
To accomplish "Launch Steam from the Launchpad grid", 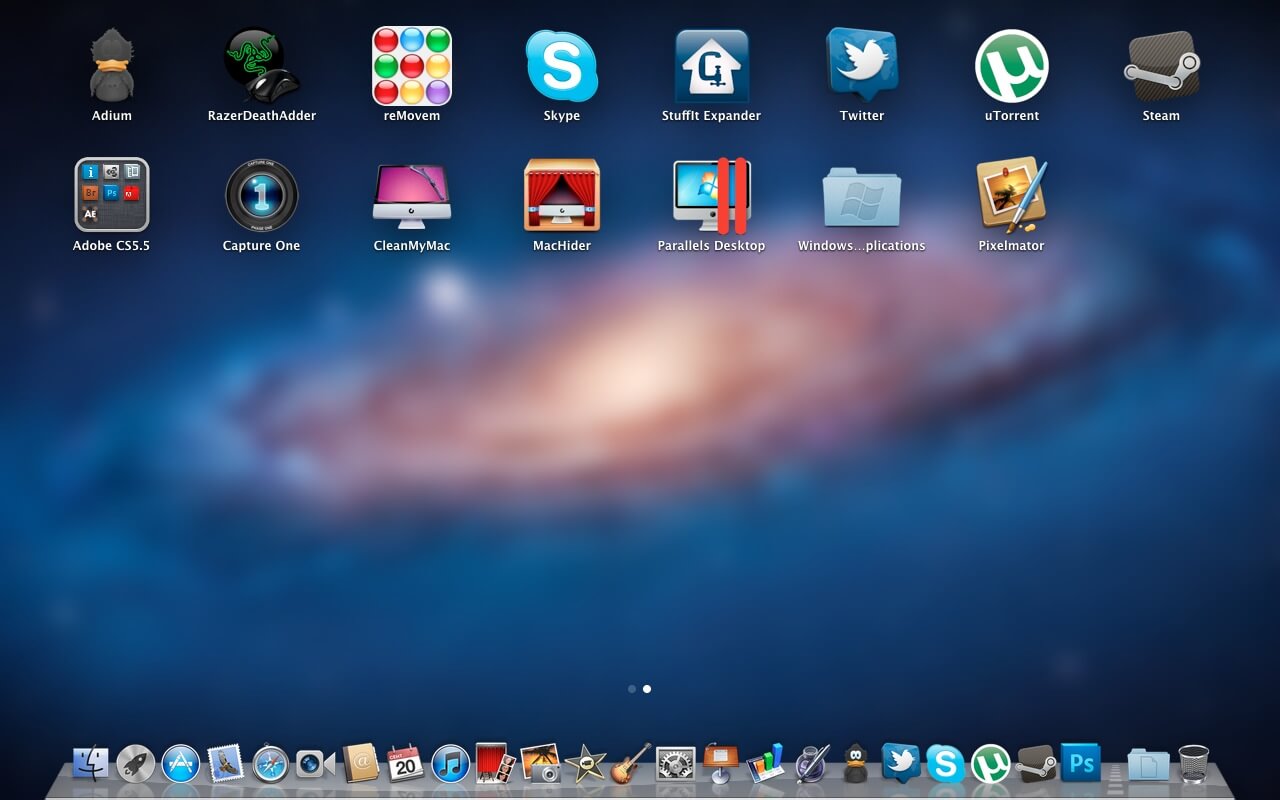I will pos(1161,66).
